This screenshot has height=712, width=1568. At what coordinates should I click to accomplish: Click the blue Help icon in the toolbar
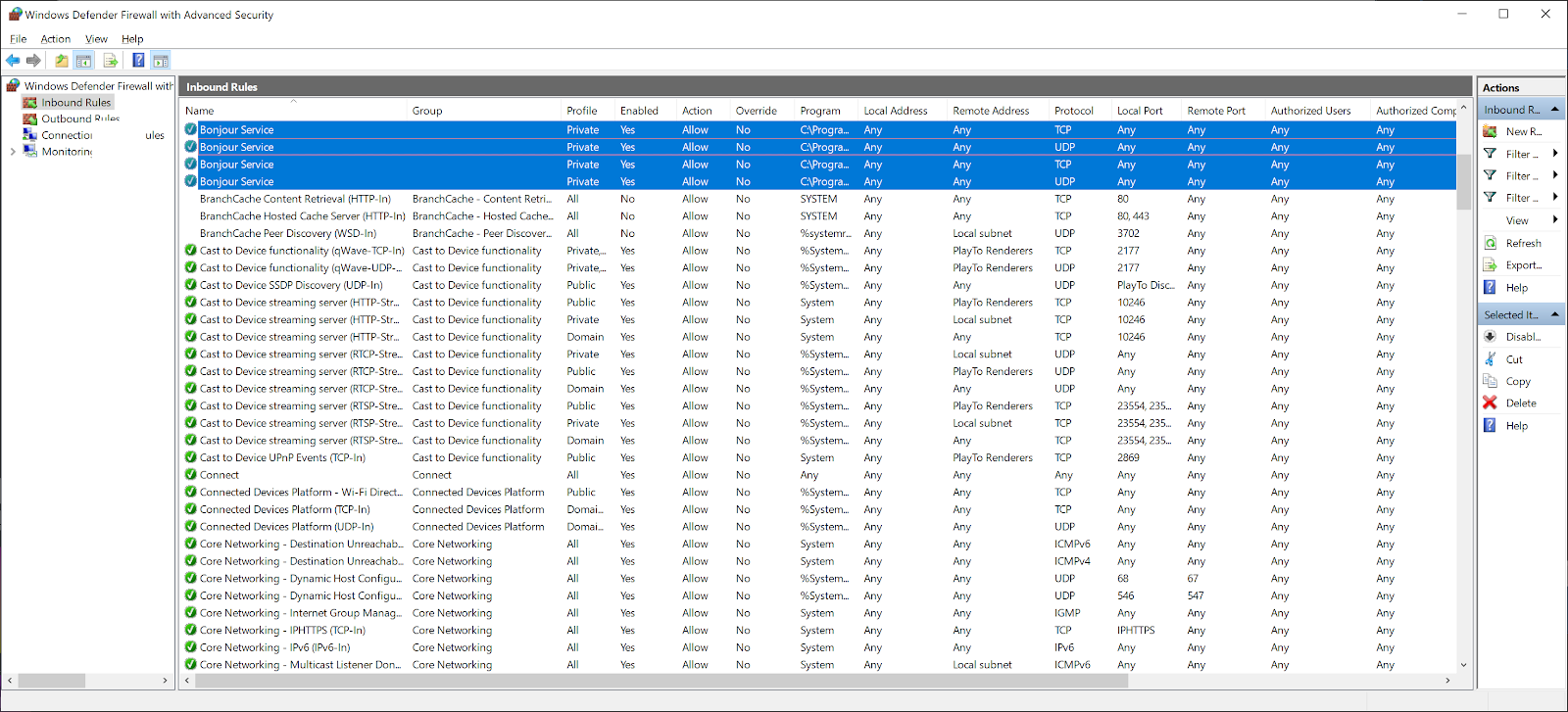point(138,61)
